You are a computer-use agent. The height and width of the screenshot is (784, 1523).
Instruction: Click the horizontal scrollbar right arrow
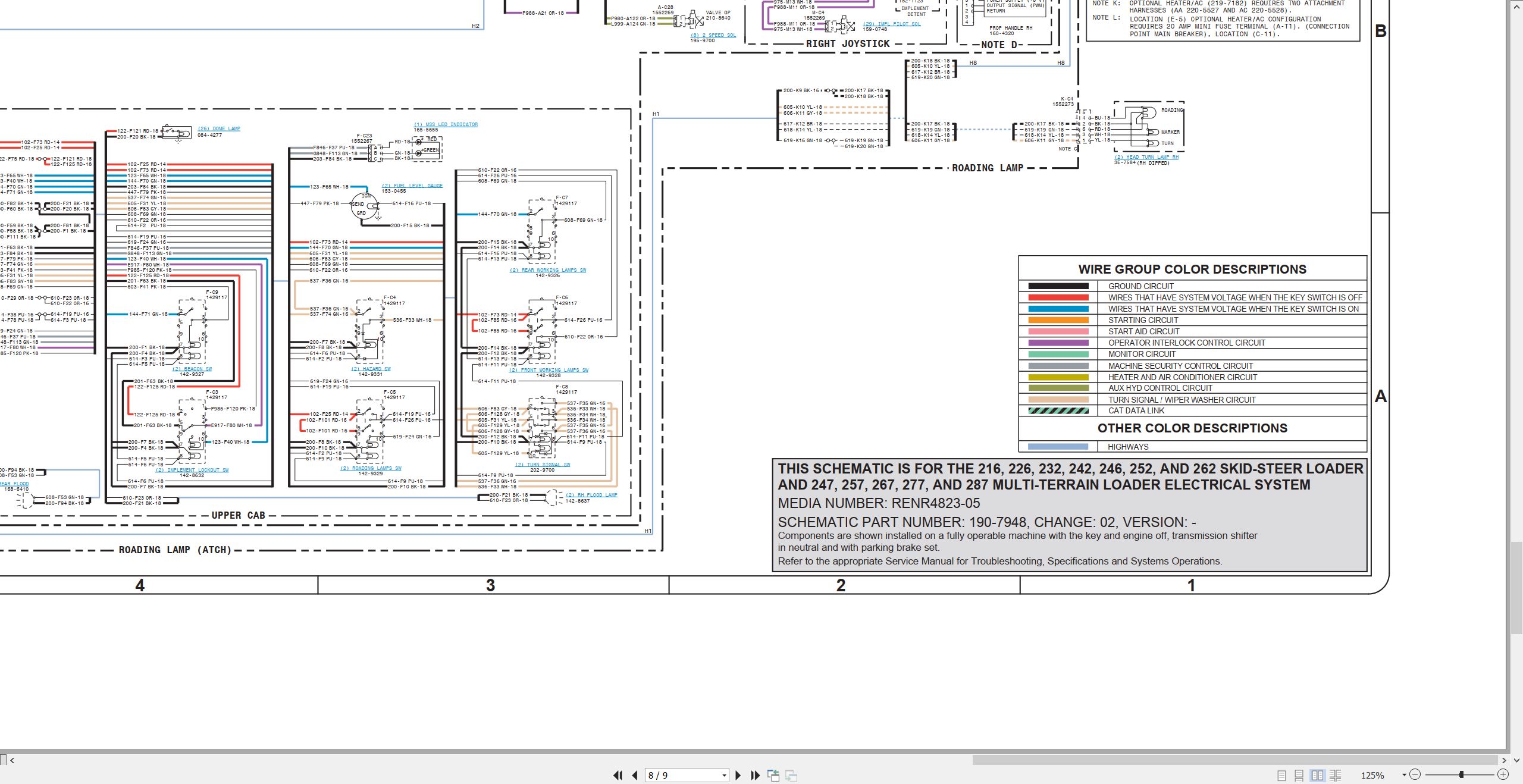tap(1503, 760)
